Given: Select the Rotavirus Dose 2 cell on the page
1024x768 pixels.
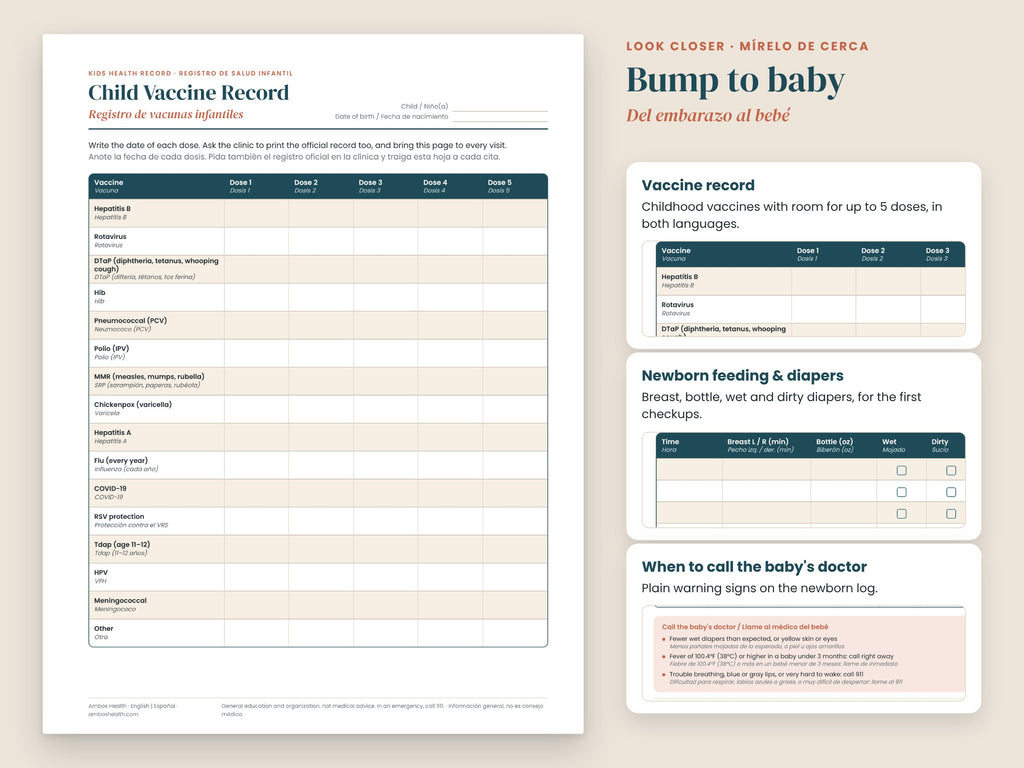Looking at the screenshot, I should click(321, 241).
